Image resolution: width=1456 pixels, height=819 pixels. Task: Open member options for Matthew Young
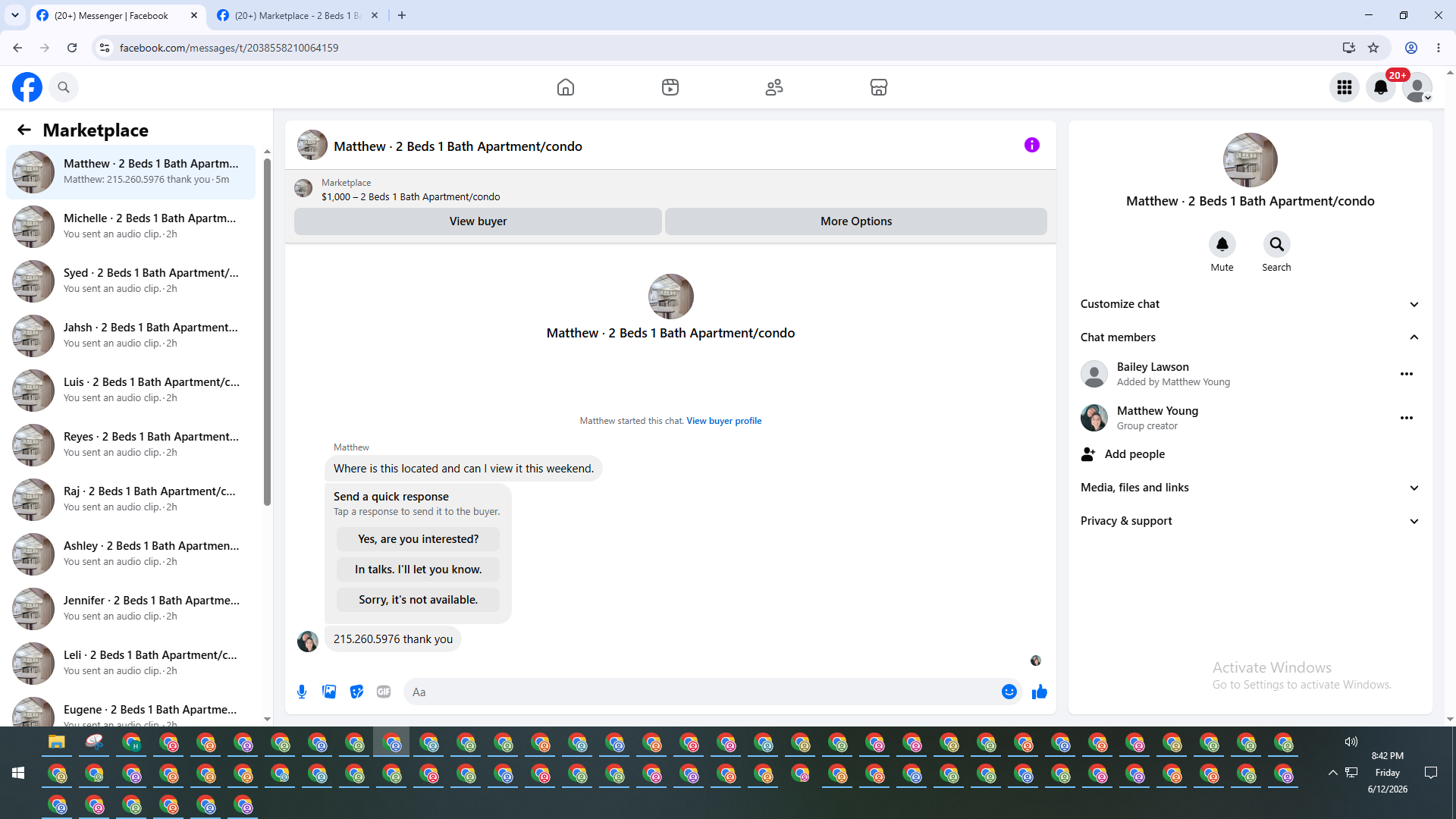click(1407, 418)
